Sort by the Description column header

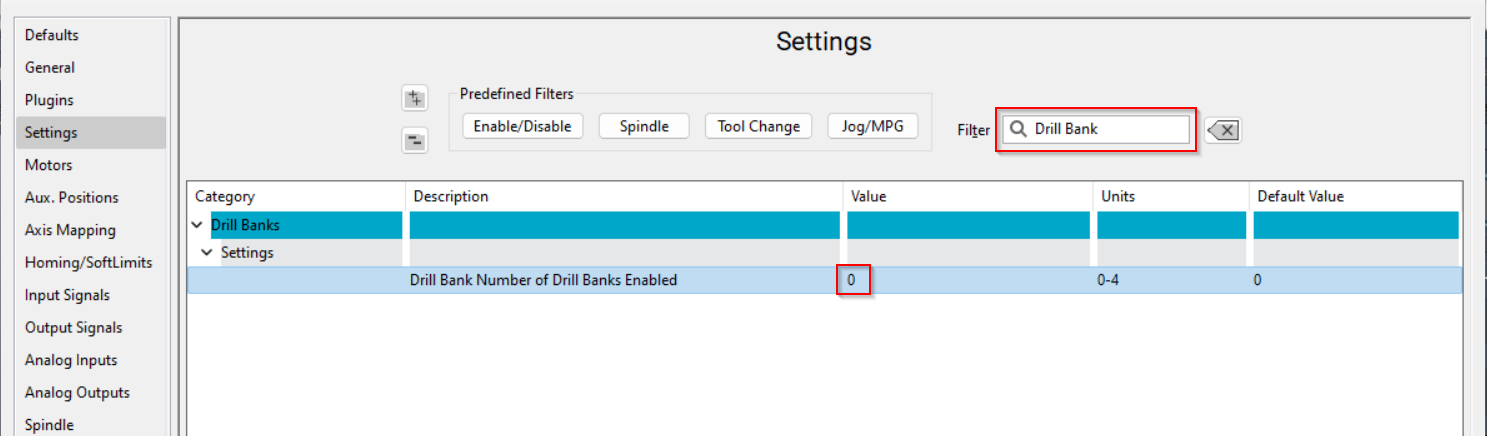point(451,196)
